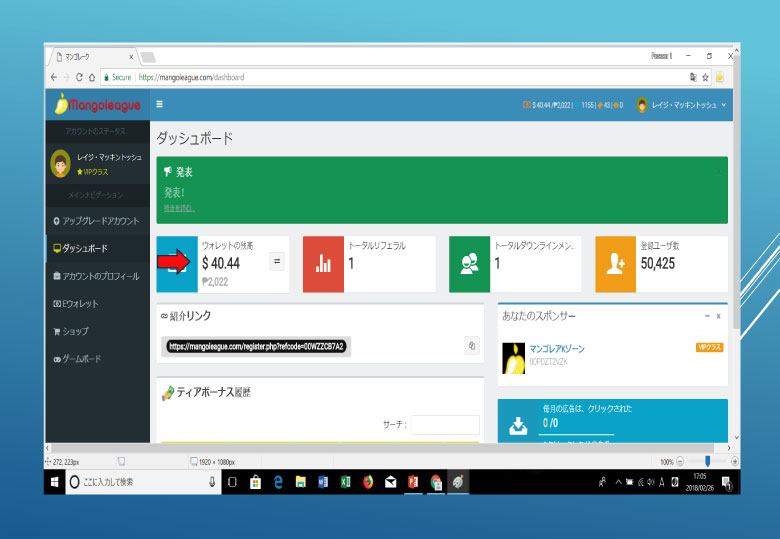780x539 pixels.
Task: Open the user name dropdown in header
Action: tap(680, 105)
